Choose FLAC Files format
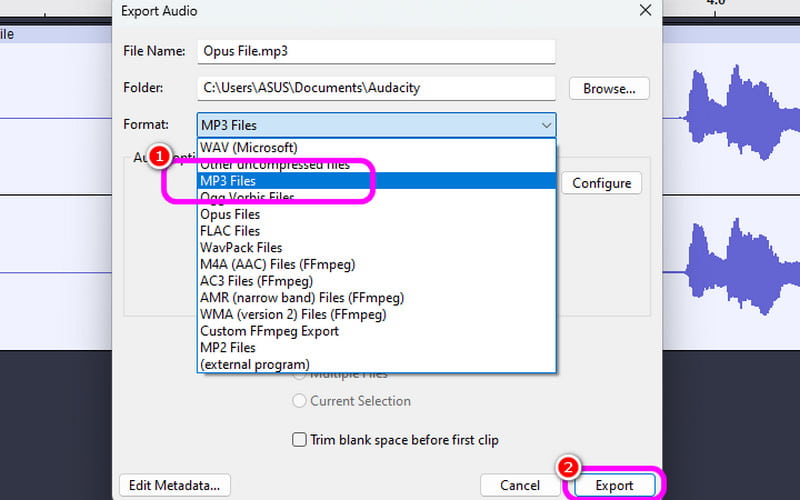The width and height of the screenshot is (800, 500). click(x=377, y=231)
